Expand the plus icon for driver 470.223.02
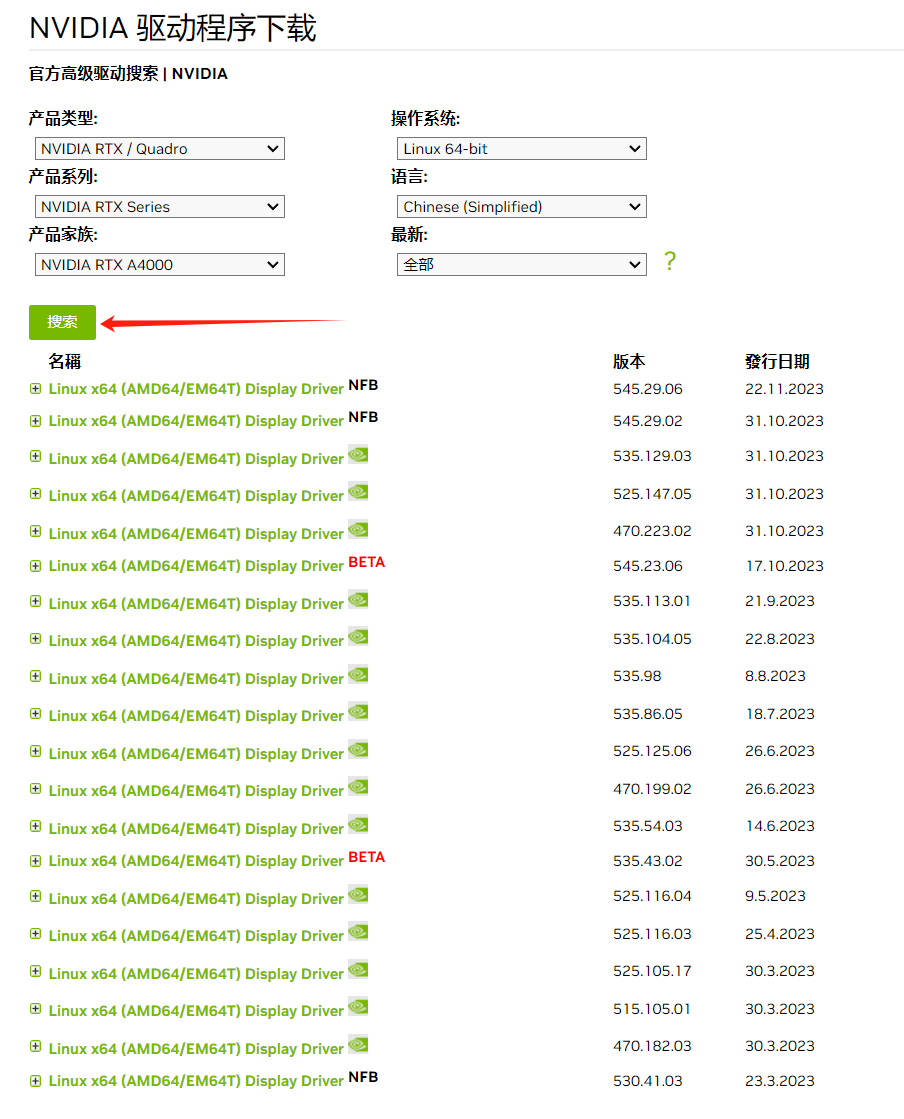 [36, 531]
